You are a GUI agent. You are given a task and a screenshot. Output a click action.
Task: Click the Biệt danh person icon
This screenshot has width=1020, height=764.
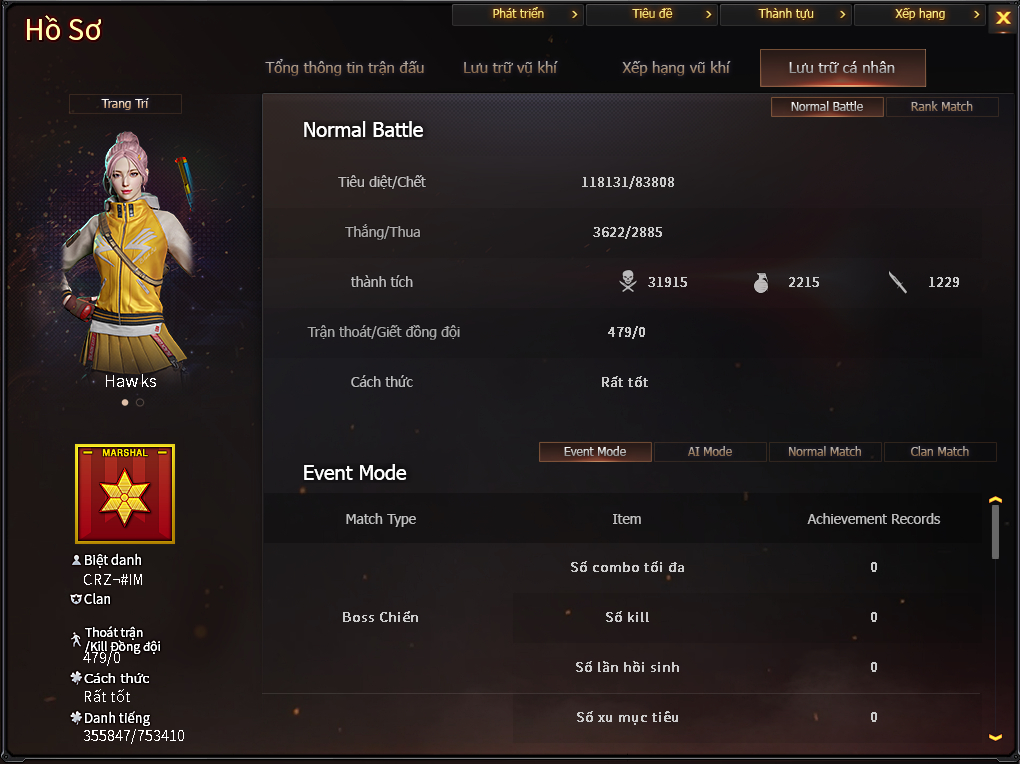click(x=76, y=560)
